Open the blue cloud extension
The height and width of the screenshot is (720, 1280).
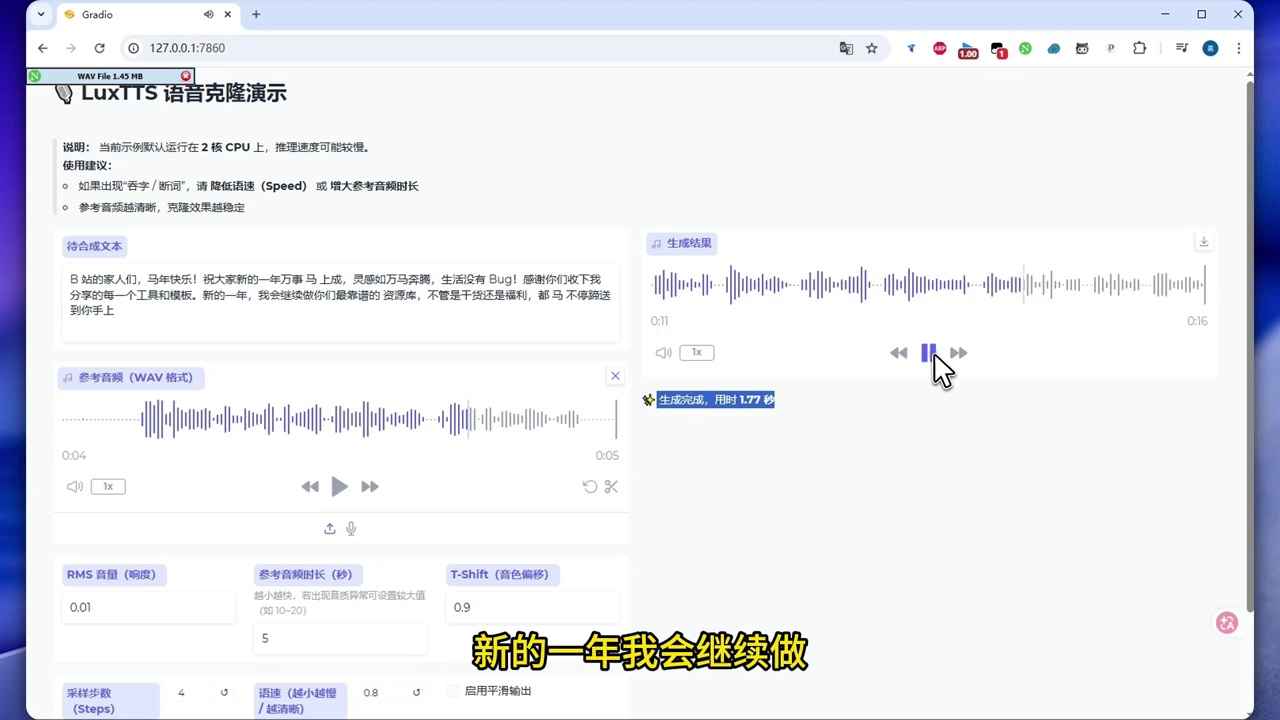tap(1054, 48)
